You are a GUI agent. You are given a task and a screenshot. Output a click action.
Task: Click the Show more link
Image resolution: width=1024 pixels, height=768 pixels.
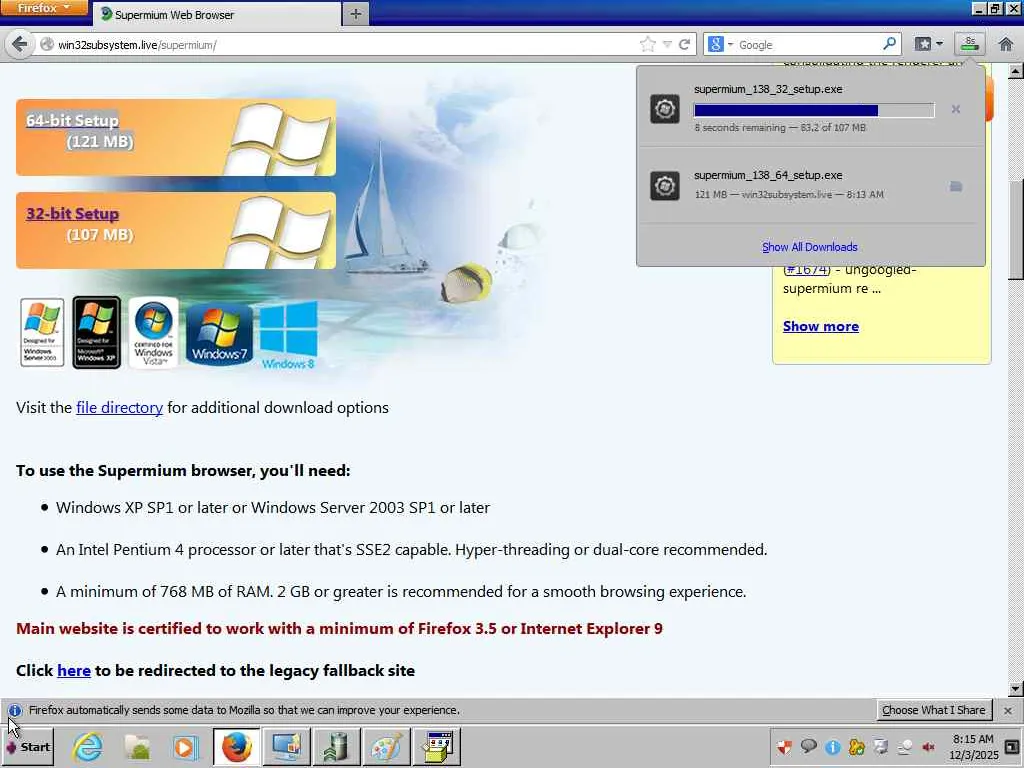(821, 327)
